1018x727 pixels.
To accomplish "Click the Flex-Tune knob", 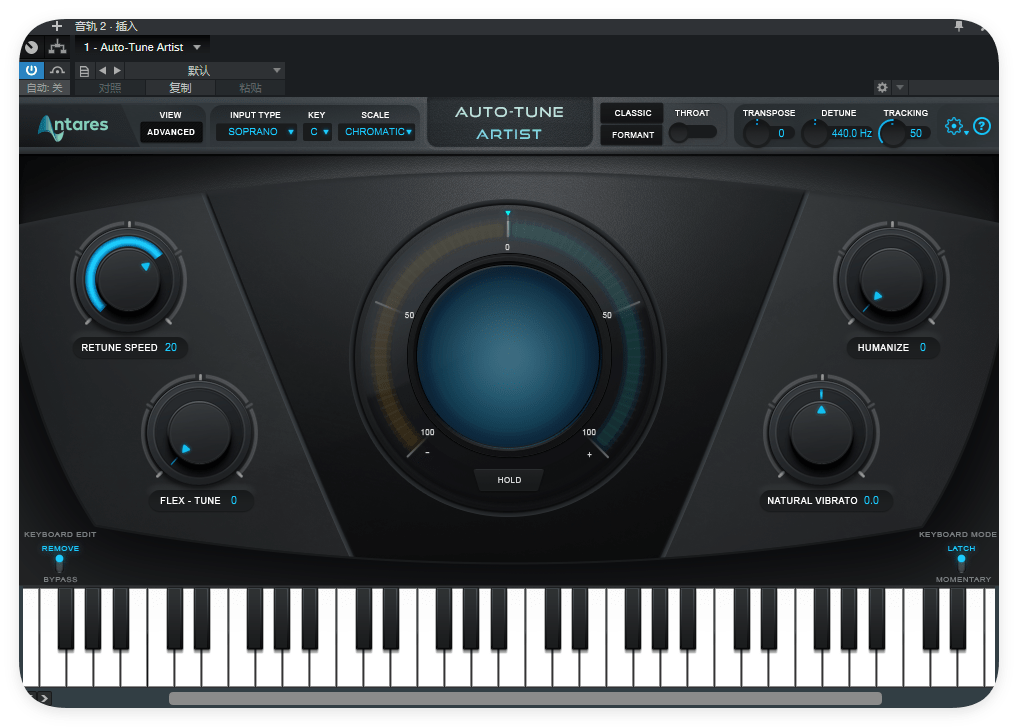I will coord(199,433).
